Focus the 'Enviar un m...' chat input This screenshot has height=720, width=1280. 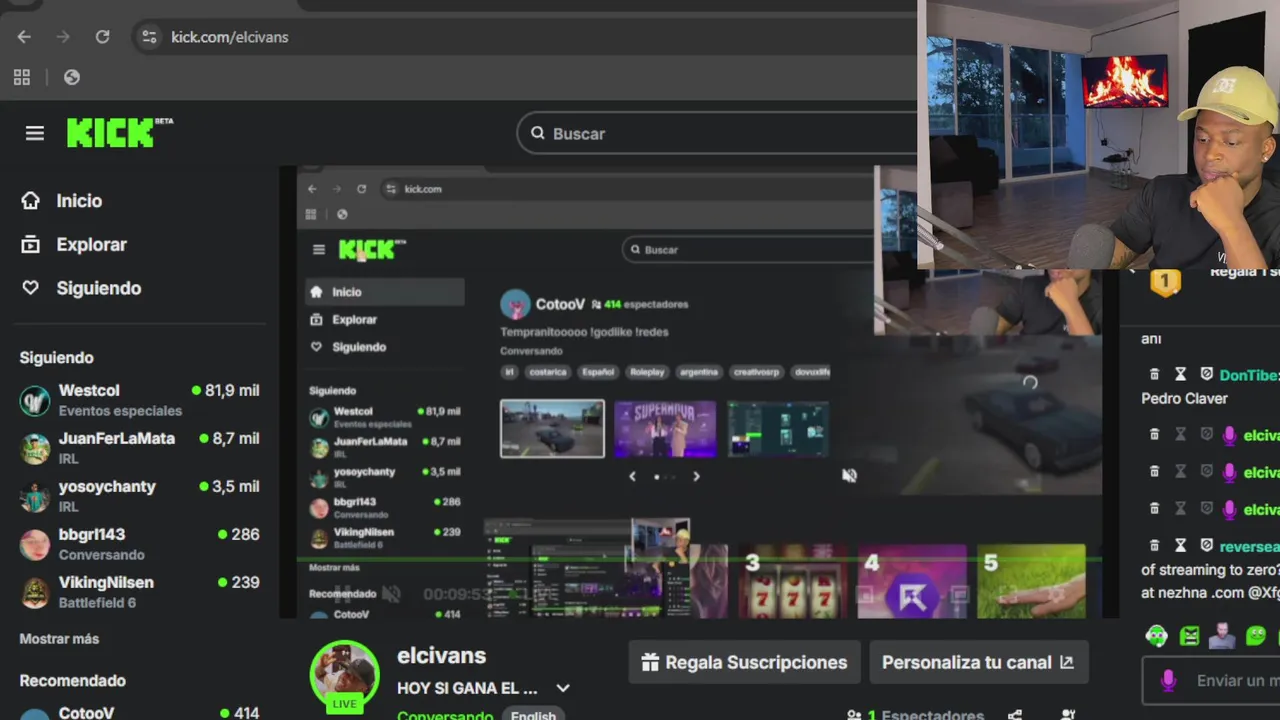tap(1211, 681)
